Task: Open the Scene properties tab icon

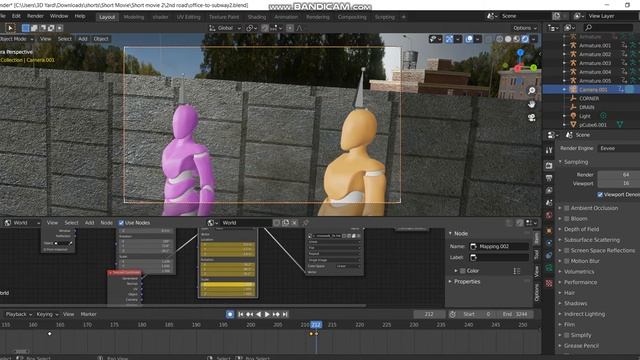Action: (549, 203)
